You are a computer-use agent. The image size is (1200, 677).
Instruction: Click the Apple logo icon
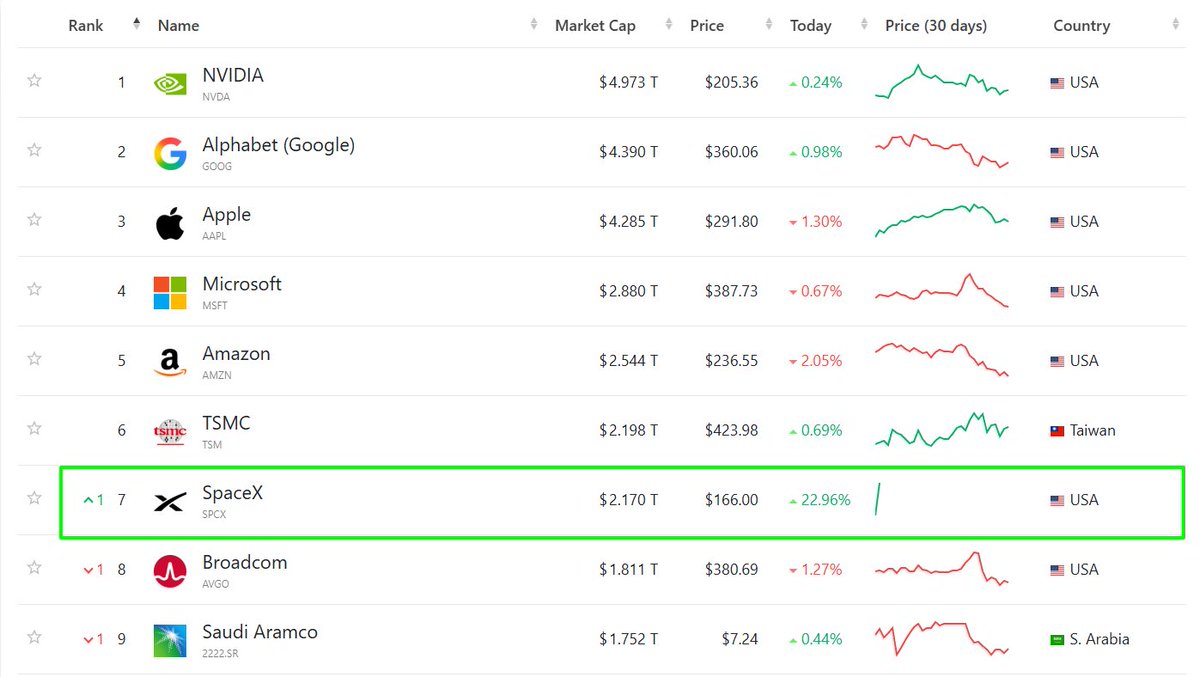coord(169,223)
